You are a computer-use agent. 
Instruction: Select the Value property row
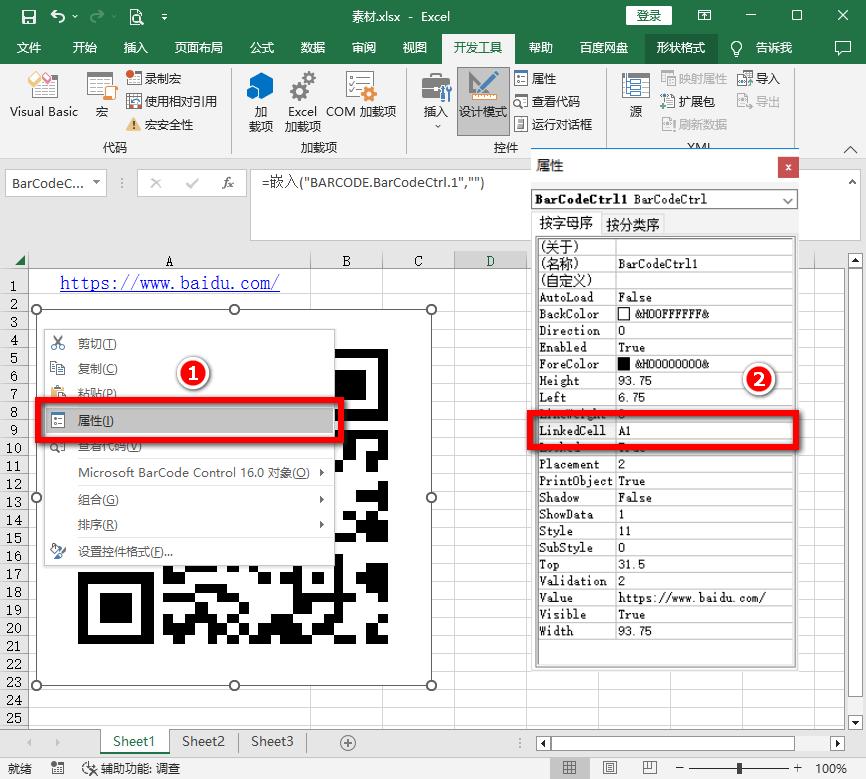666,597
